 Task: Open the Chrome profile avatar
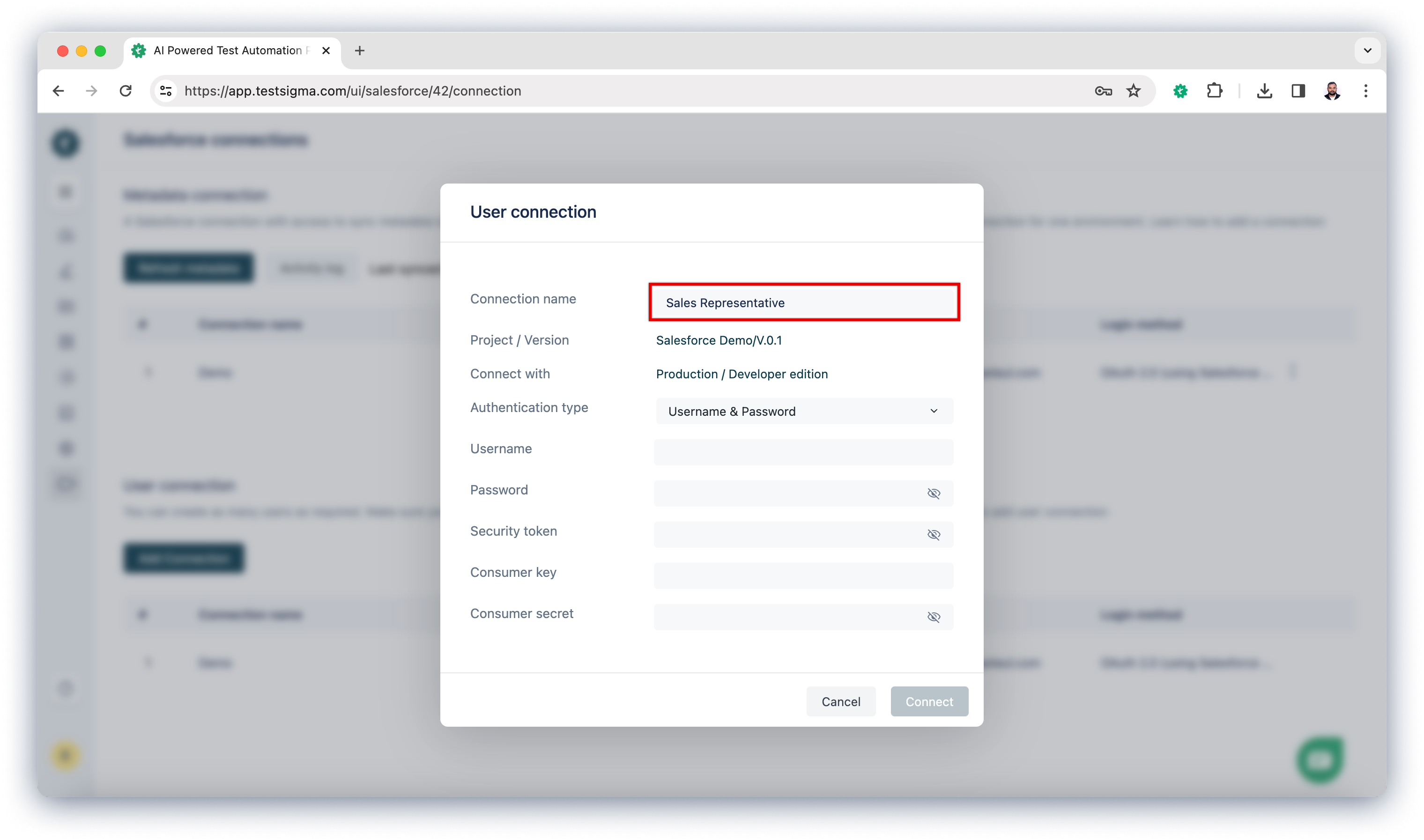tap(1332, 90)
